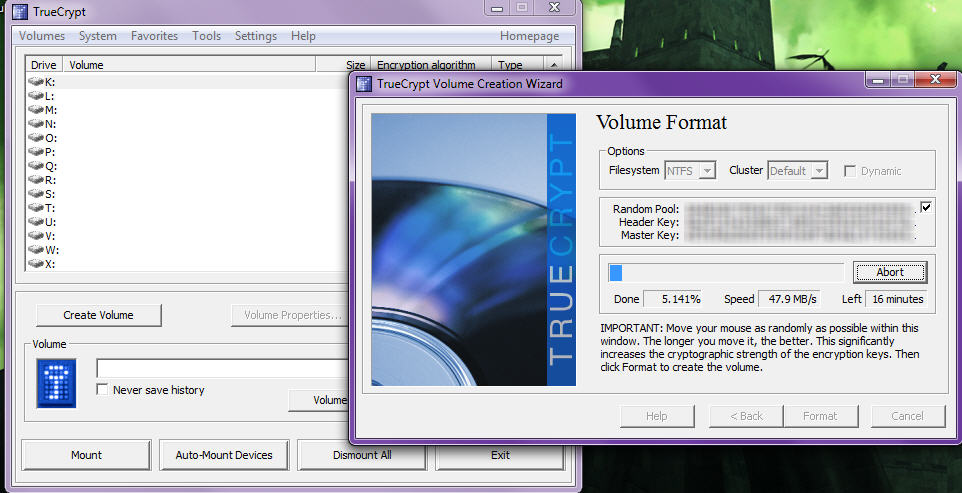
Task: Select drive V: icon in list
Action: click(x=36, y=235)
